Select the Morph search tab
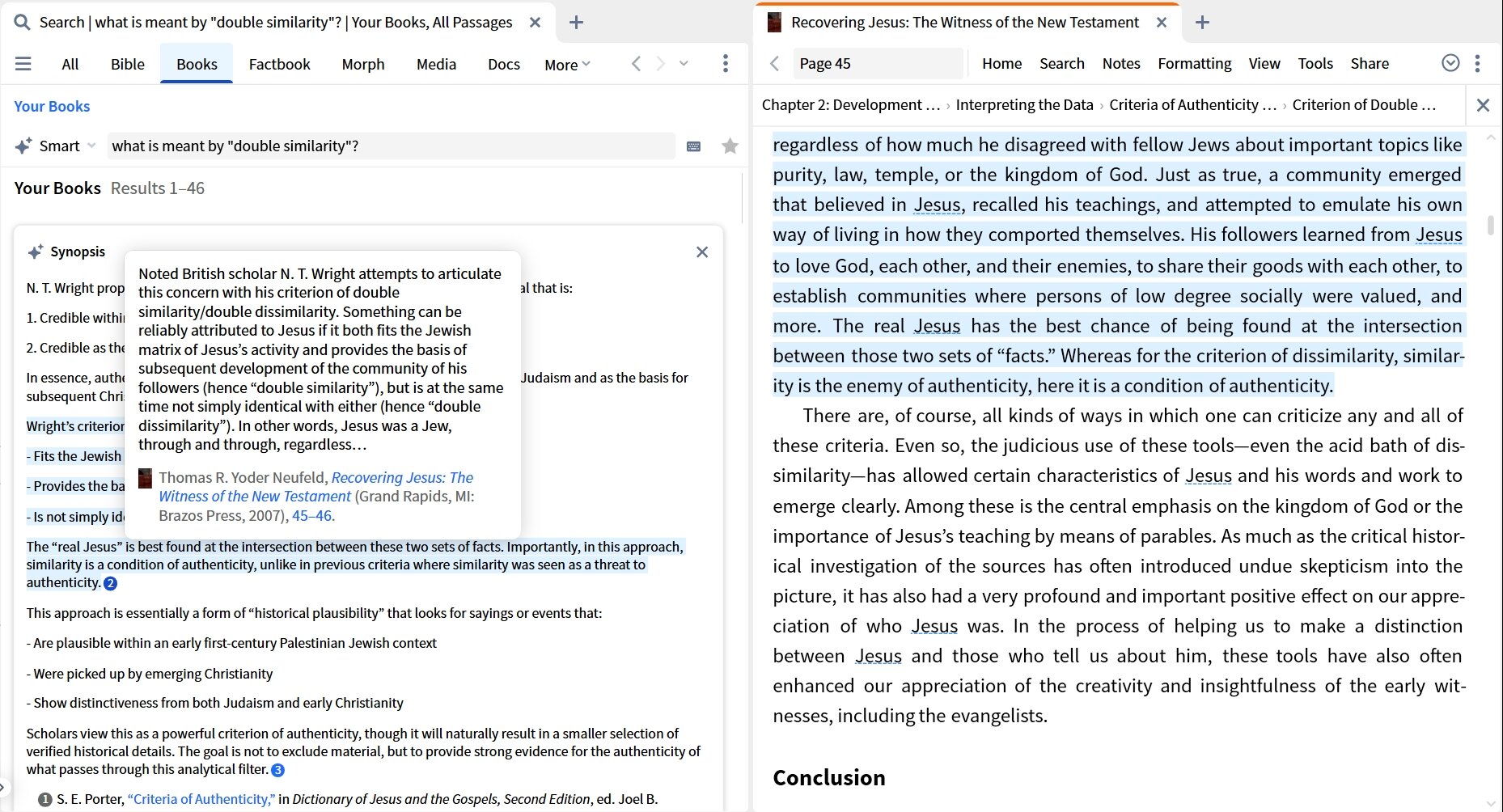The height and width of the screenshot is (812, 1503). tap(363, 64)
